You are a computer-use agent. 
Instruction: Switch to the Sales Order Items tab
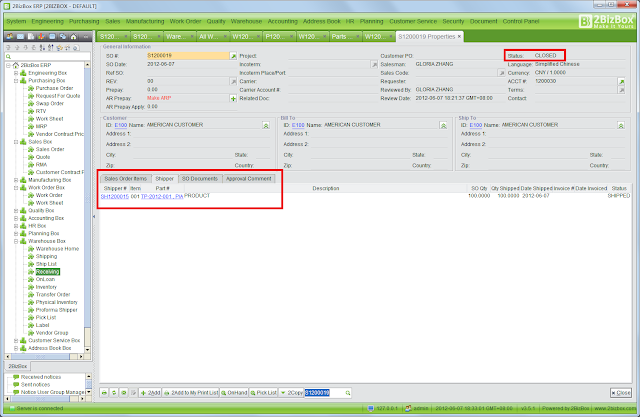pyautogui.click(x=125, y=179)
